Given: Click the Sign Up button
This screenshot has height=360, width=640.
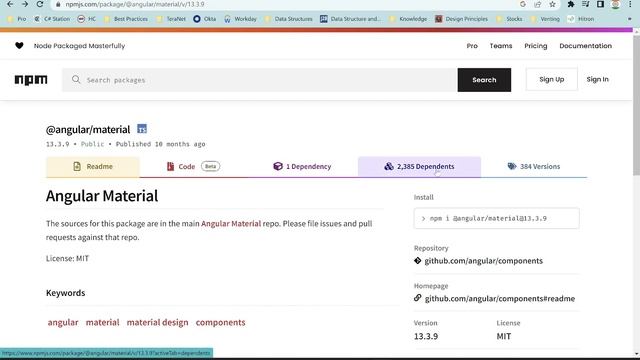Looking at the screenshot, I should click(551, 80).
